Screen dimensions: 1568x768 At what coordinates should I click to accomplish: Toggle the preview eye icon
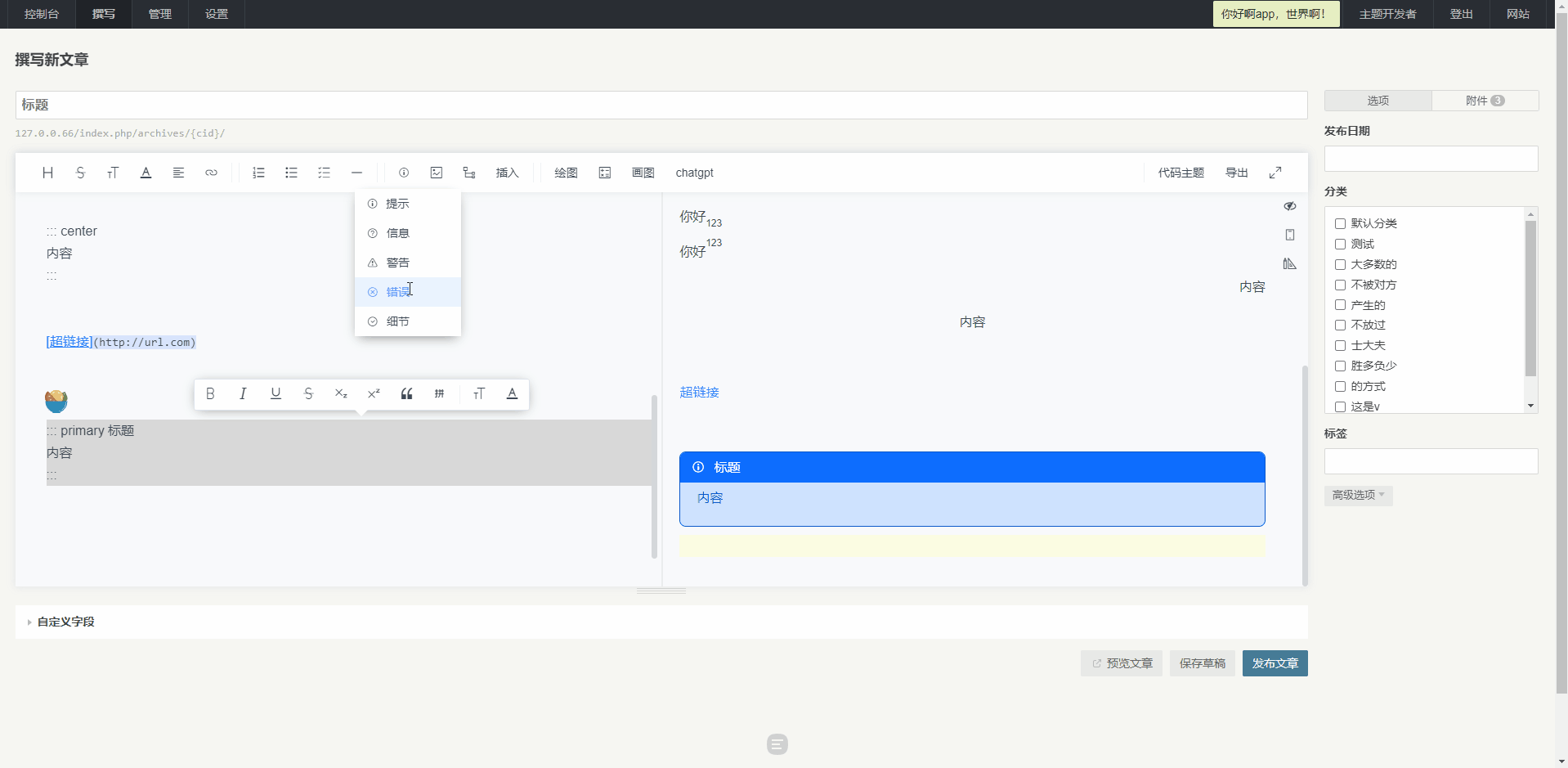coord(1289,206)
